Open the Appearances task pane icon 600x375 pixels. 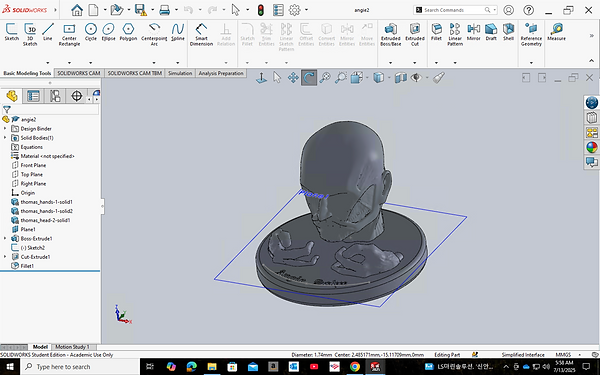pyautogui.click(x=592, y=147)
